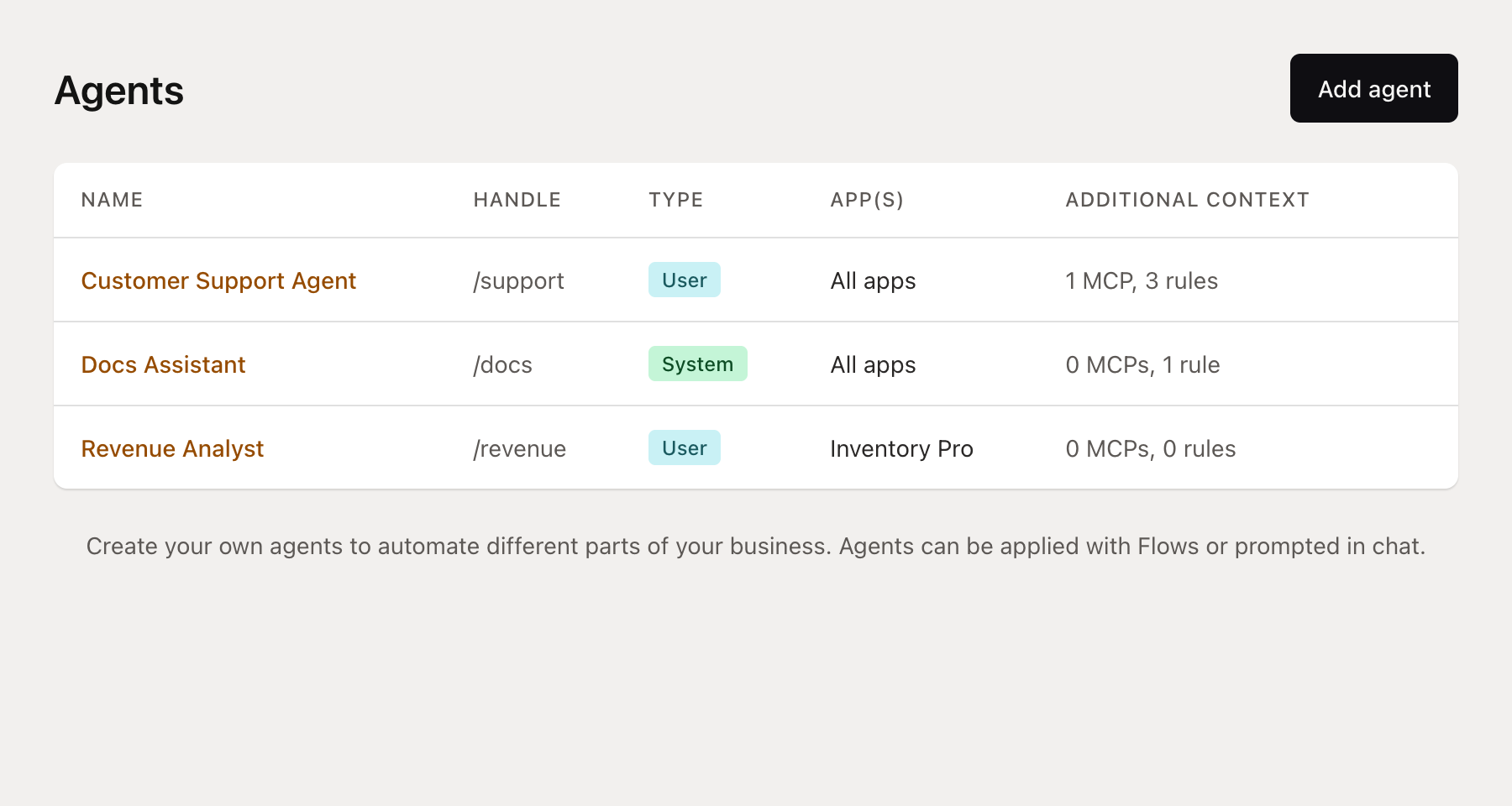Click the Add agent button
1512x806 pixels.
coord(1373,88)
